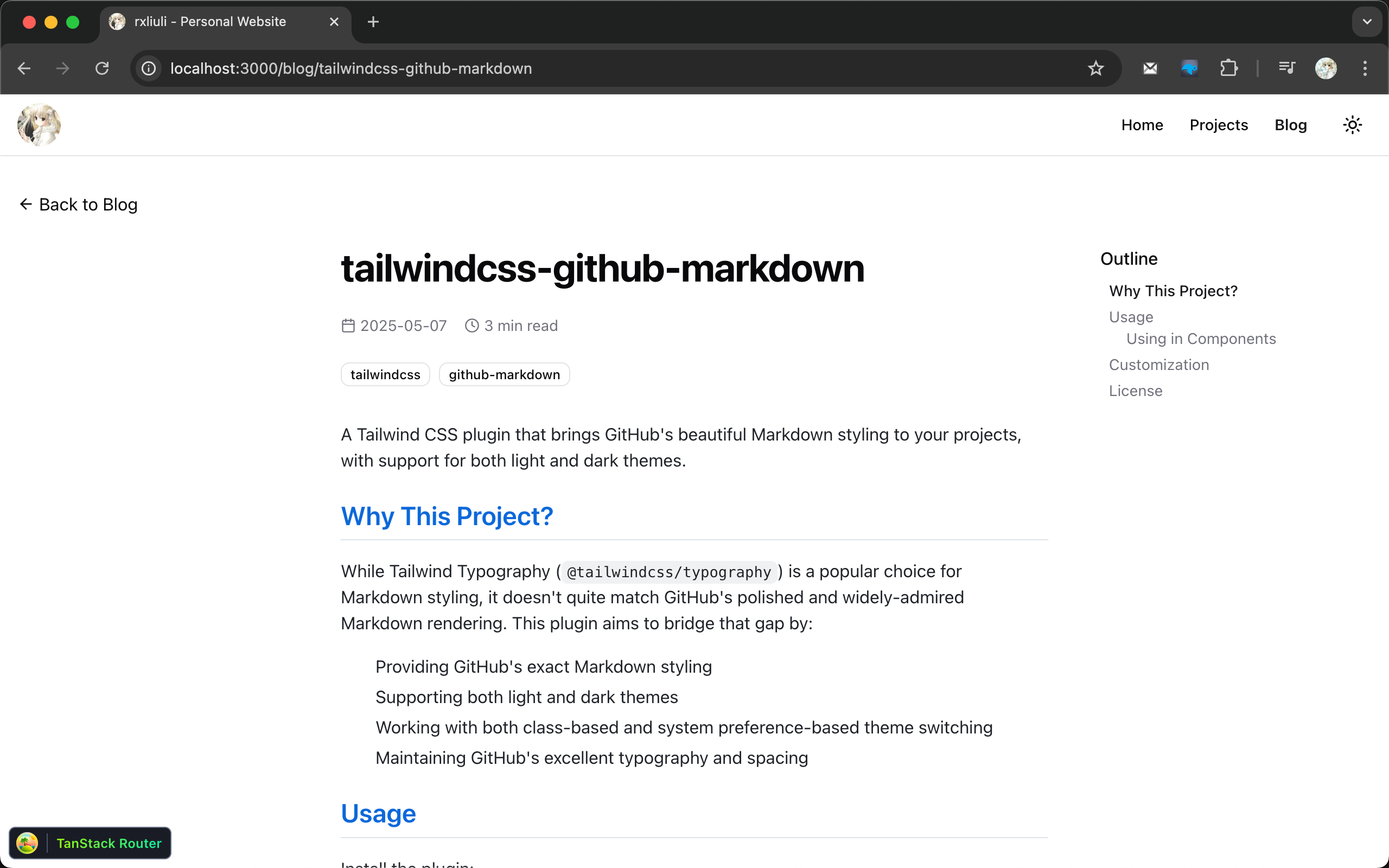Open the browser extensions puzzle icon
1389x868 pixels.
click(1228, 68)
